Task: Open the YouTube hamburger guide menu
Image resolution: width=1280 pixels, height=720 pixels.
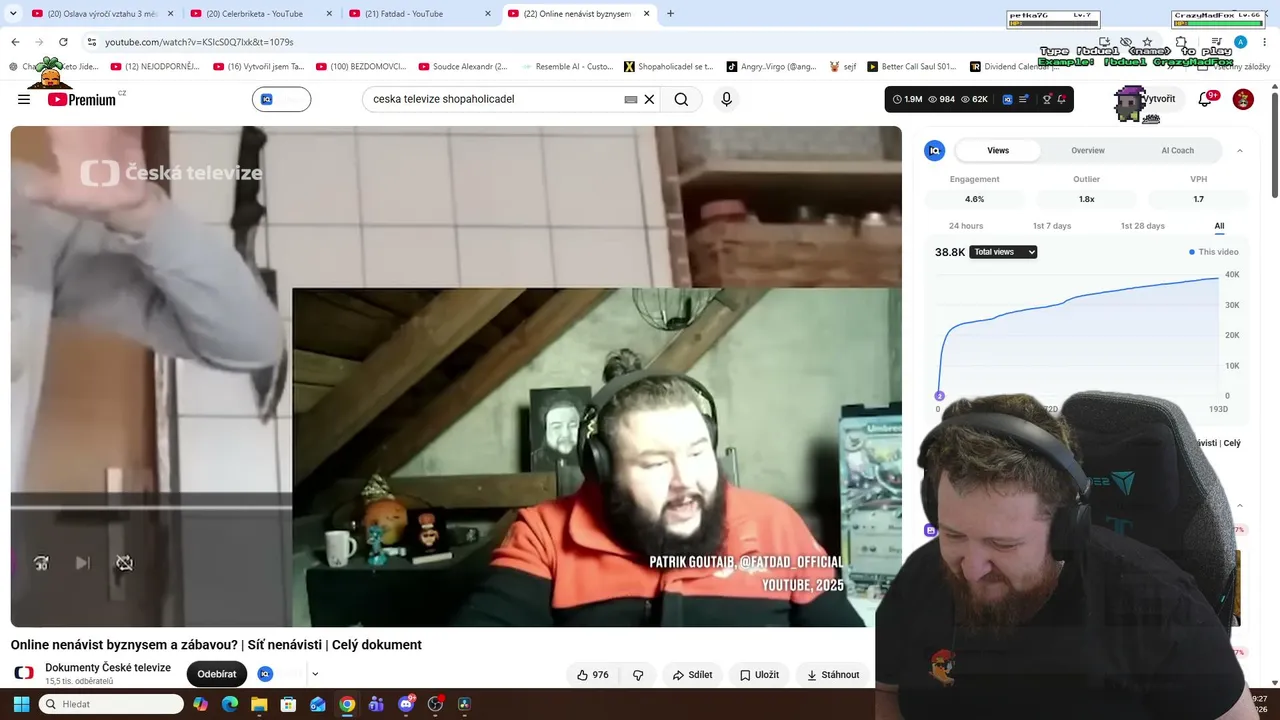Action: [x=24, y=99]
